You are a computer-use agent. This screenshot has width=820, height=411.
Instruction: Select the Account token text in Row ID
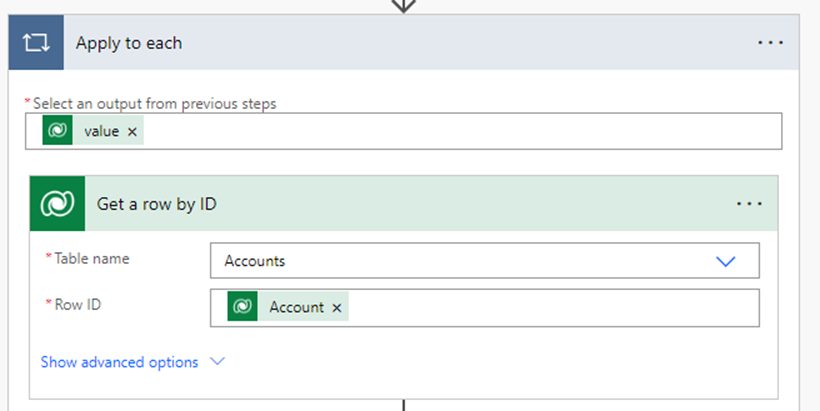click(x=296, y=308)
